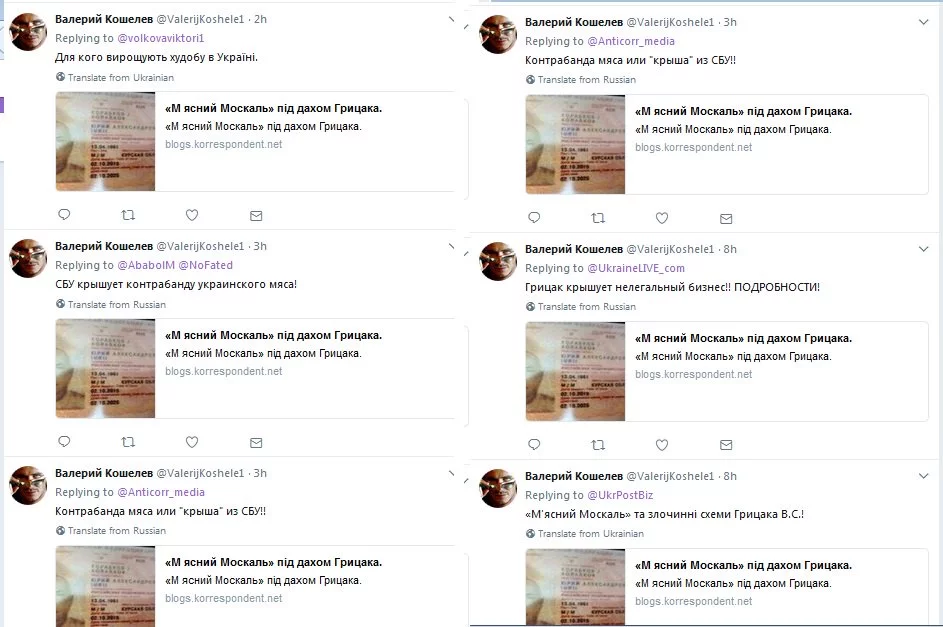
Task: Translate the 'Грицак крышует' tweet from Russian
Action: (x=586, y=307)
